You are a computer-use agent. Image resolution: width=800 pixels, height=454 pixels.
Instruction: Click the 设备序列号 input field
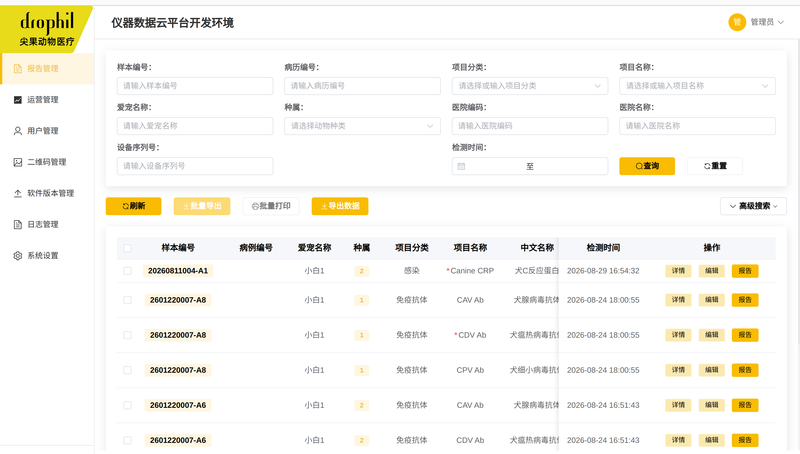[x=195, y=166]
